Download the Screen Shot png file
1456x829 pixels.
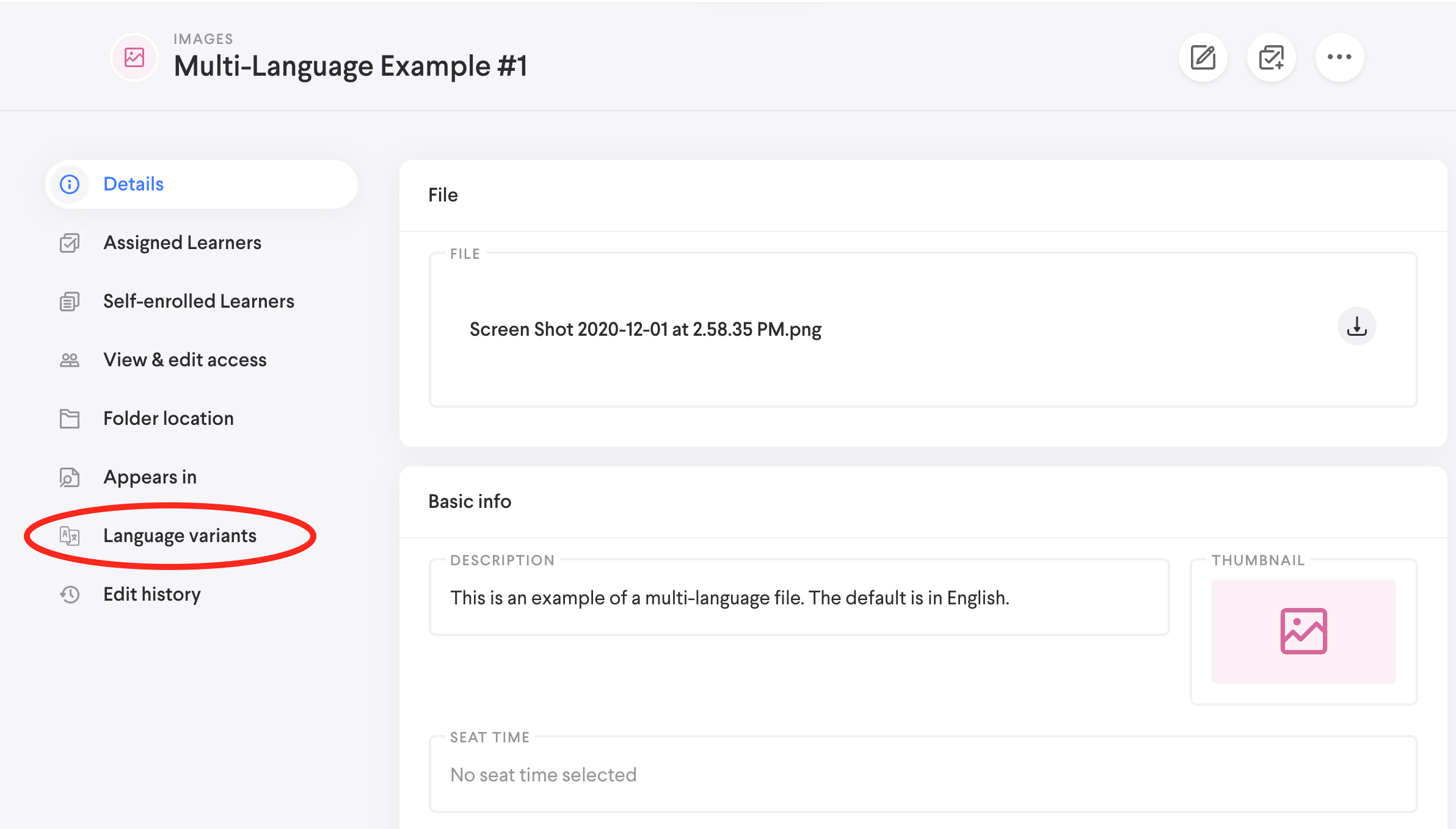click(x=1356, y=327)
